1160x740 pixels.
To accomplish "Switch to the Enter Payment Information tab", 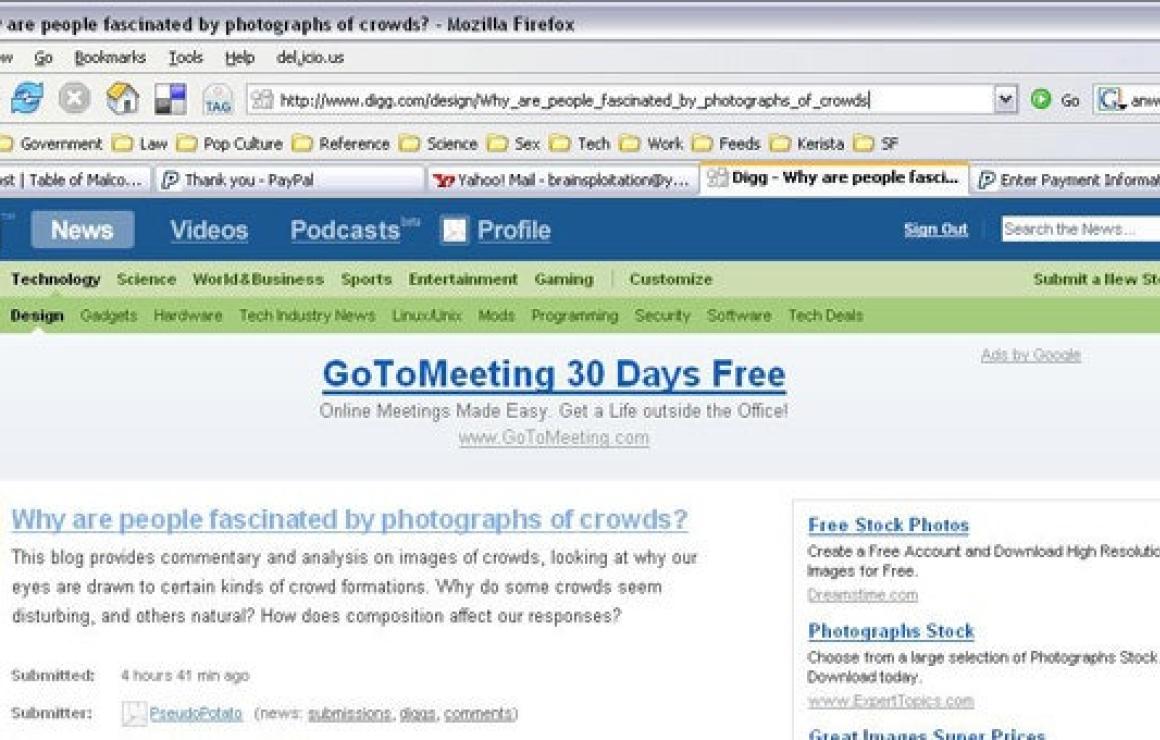I will click(1065, 180).
